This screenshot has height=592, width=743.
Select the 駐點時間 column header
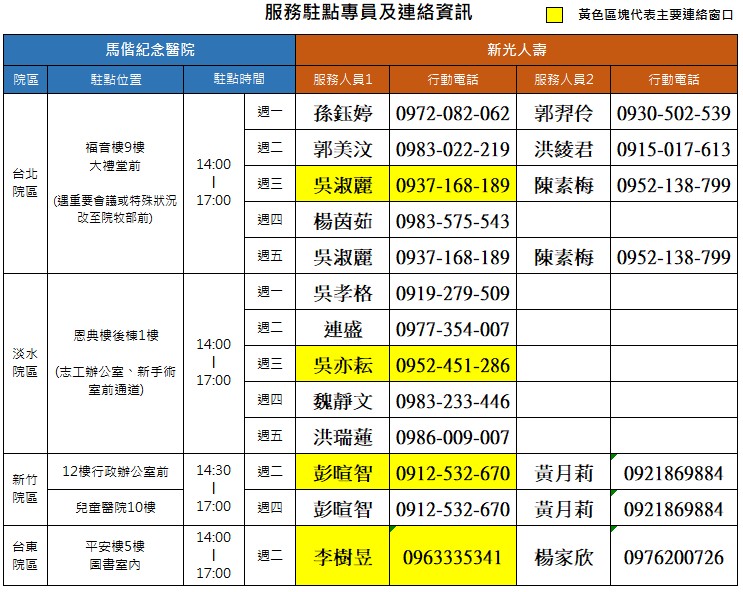tap(239, 79)
